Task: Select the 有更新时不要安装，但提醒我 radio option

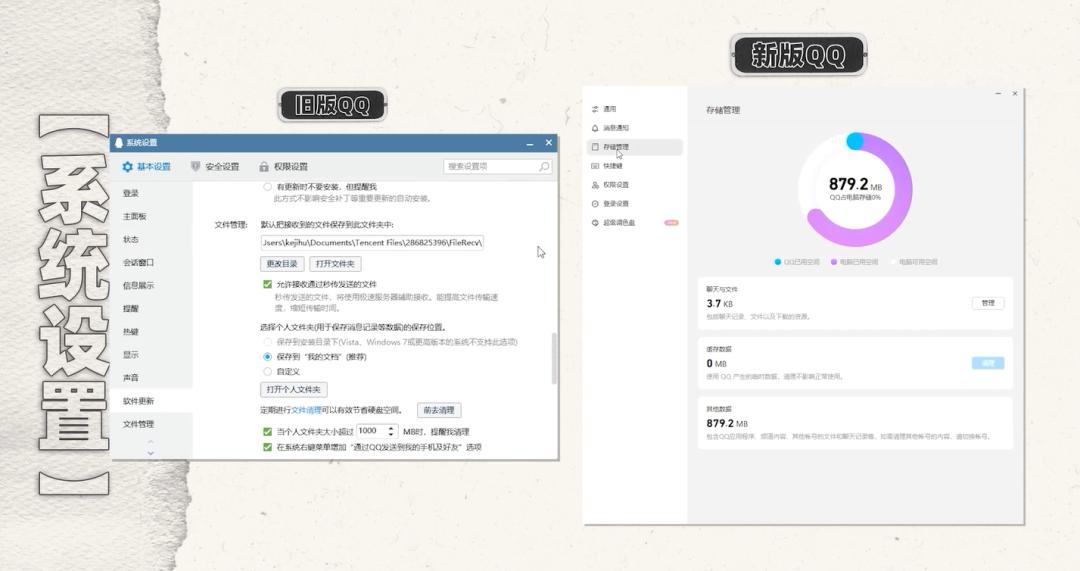Action: (x=267, y=187)
